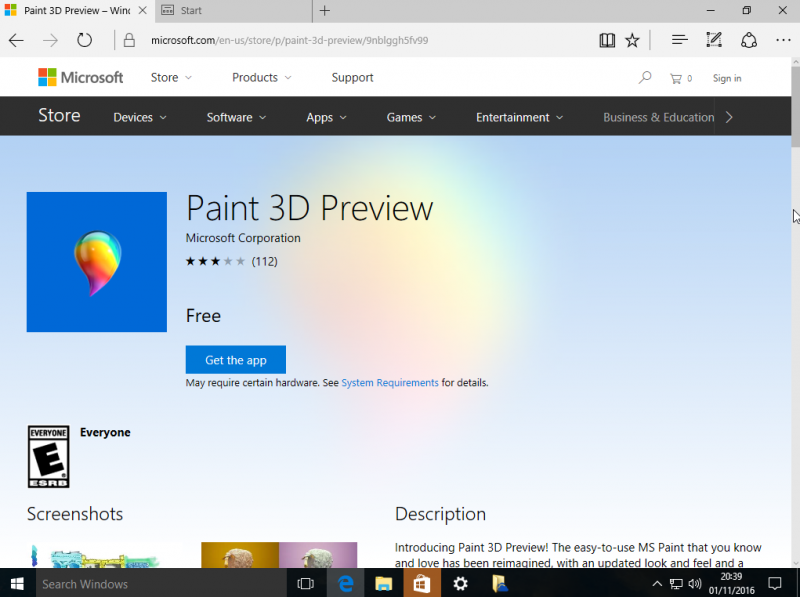Switch to the Start tab
The width and height of the screenshot is (800, 597).
[x=233, y=11]
